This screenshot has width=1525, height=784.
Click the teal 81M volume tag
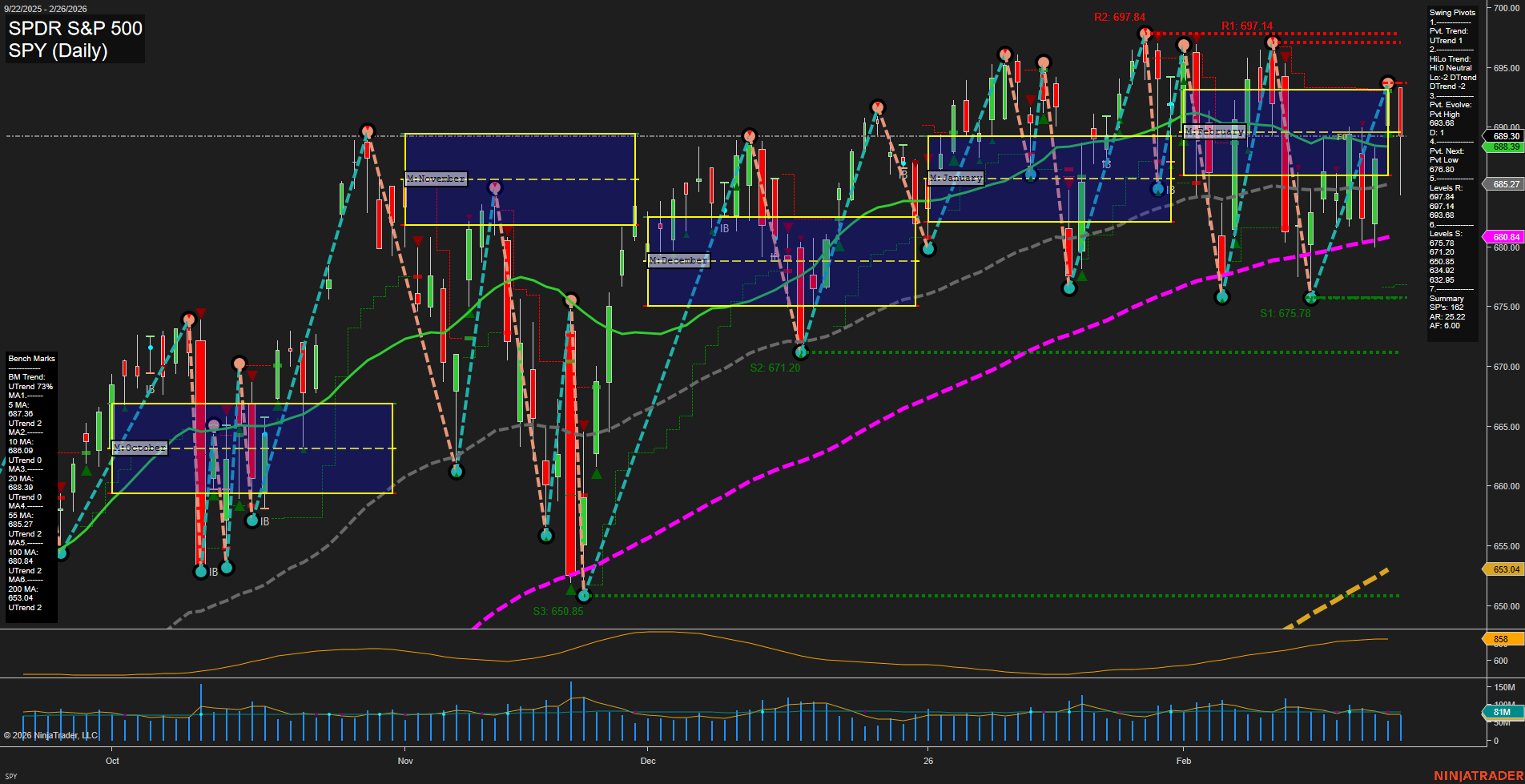(x=1501, y=712)
